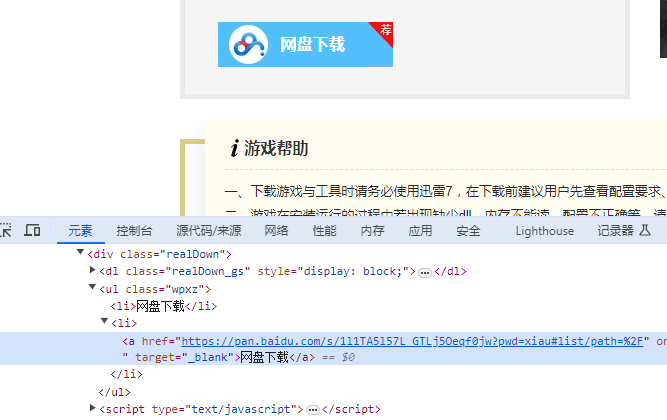The width and height of the screenshot is (667, 420).
Task: Open the 源代码/来源 tab
Action: (208, 231)
